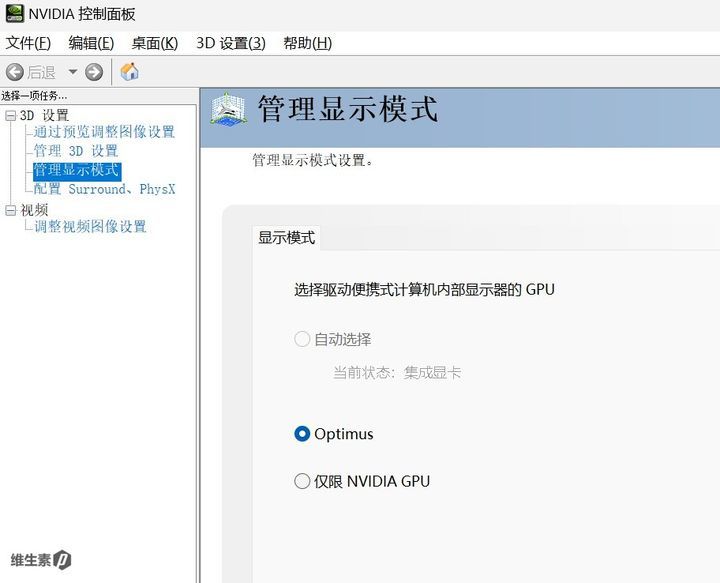720x583 pixels.
Task: Open 配置 Surround、PhysX page
Action: pyautogui.click(x=104, y=189)
